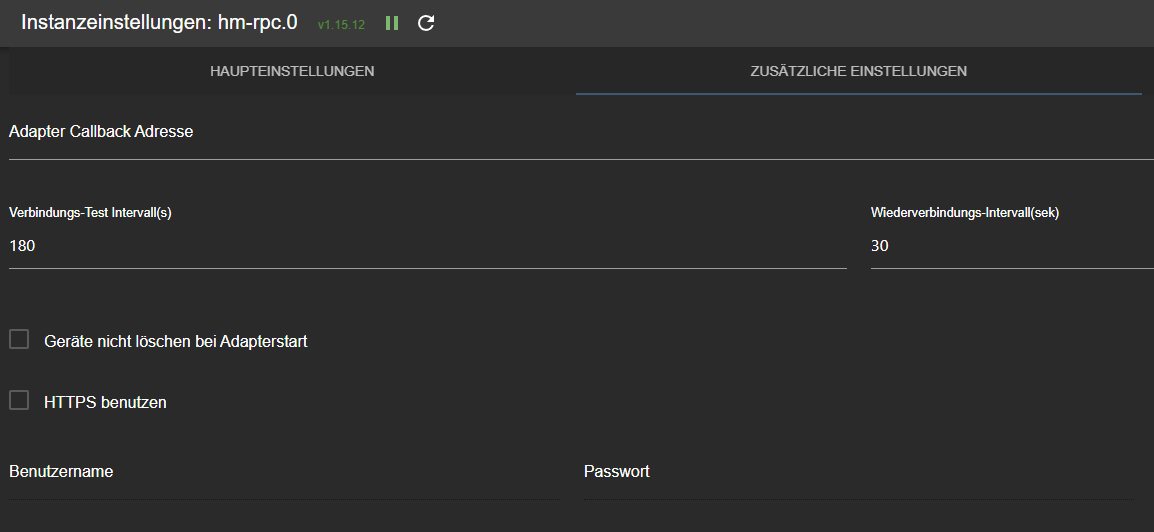The width and height of the screenshot is (1154, 532).
Task: Click the v1.15.12 version label
Action: click(x=341, y=24)
